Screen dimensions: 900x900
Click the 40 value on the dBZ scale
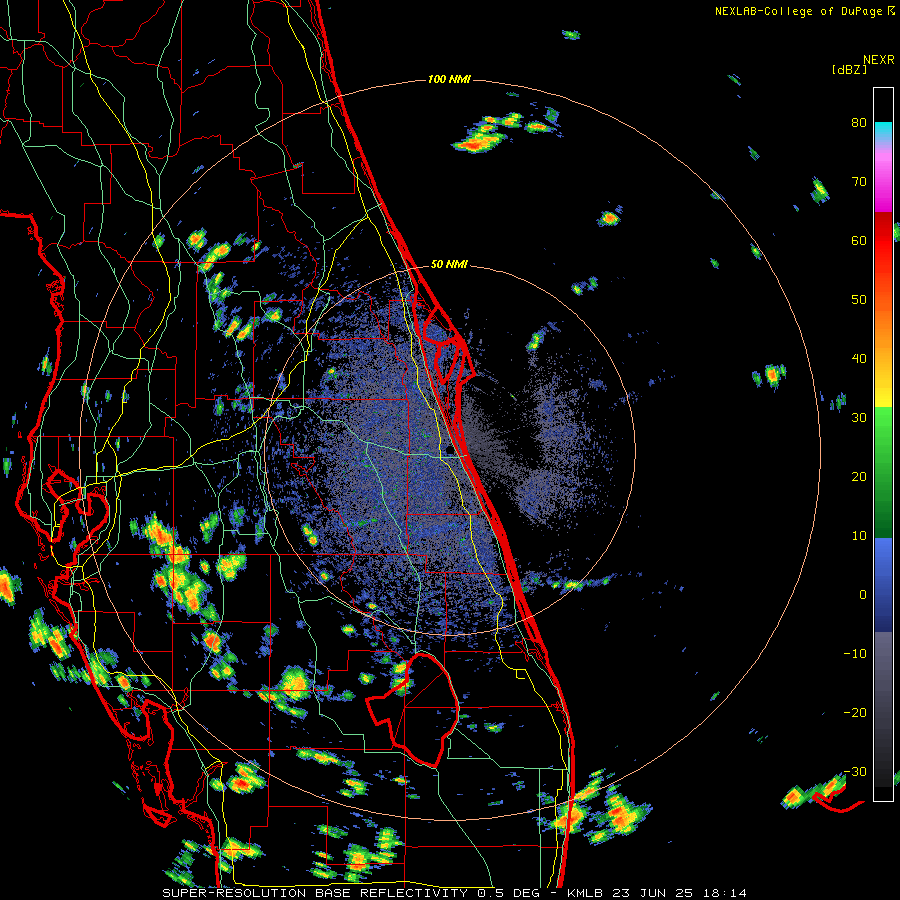pos(859,359)
